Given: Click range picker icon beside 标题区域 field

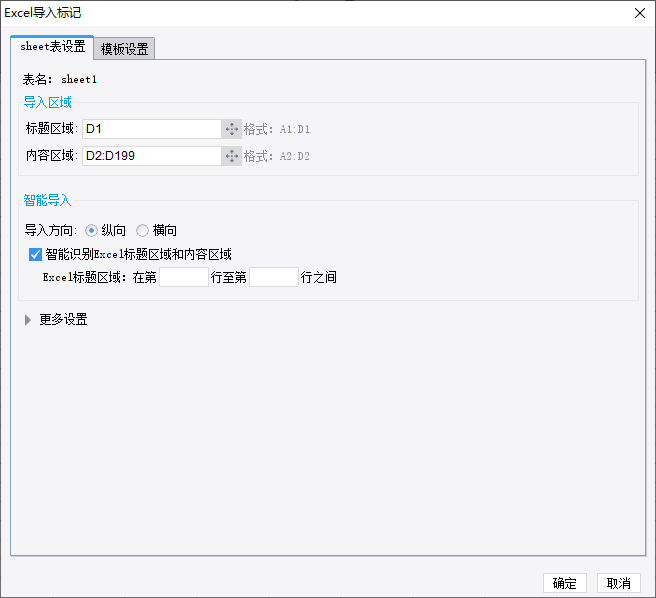Looking at the screenshot, I should [231, 129].
